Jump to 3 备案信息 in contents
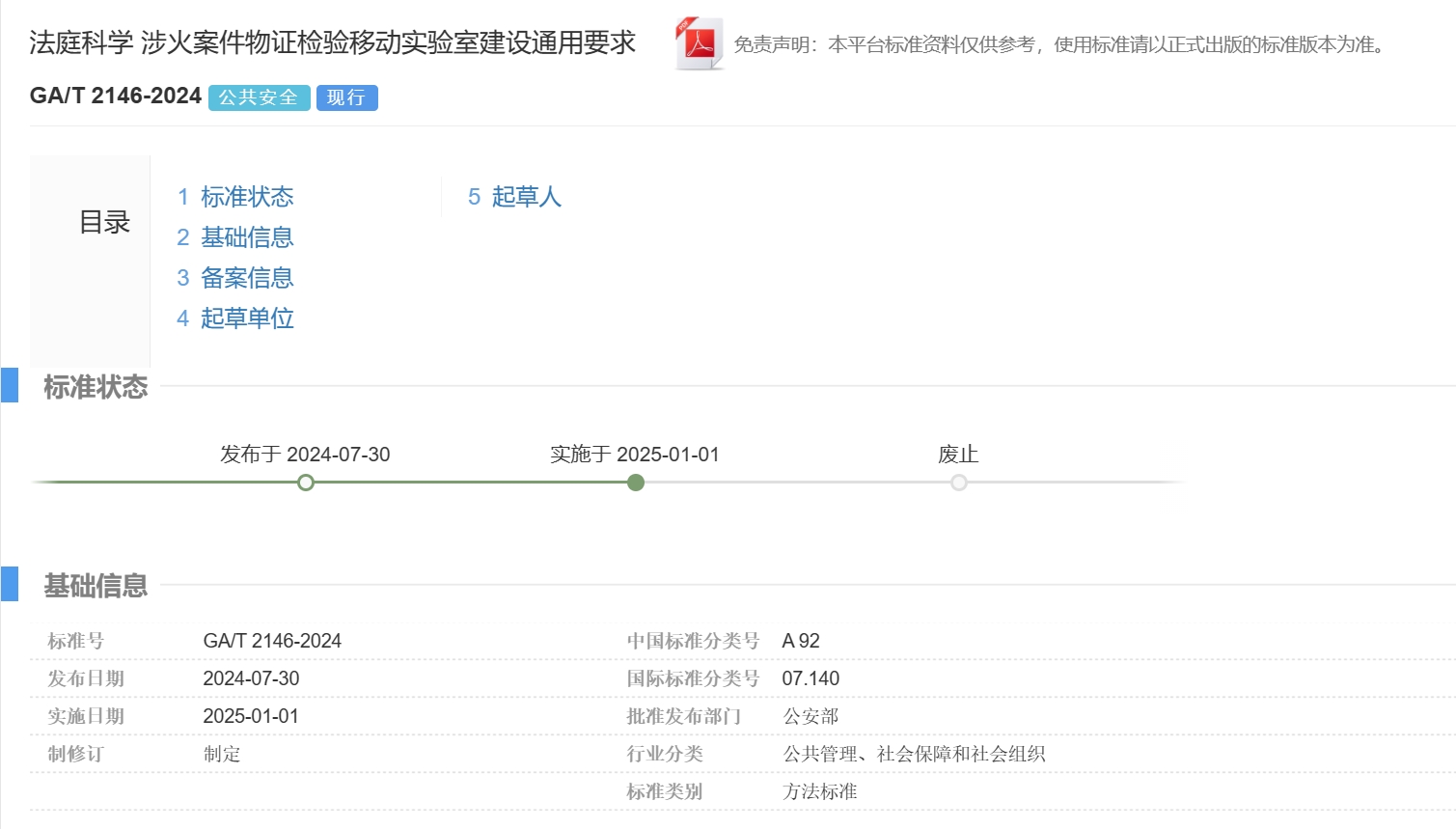The width and height of the screenshot is (1456, 829). [235, 278]
